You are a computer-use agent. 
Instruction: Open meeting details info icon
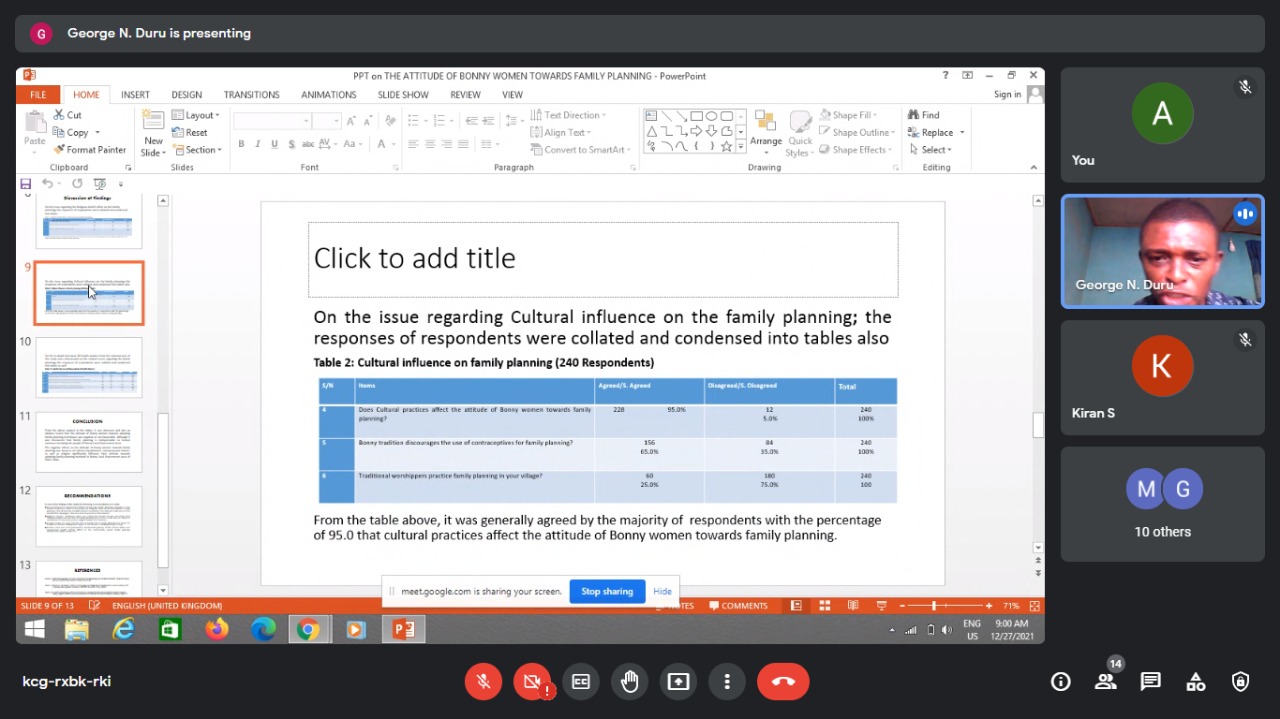tap(1061, 682)
